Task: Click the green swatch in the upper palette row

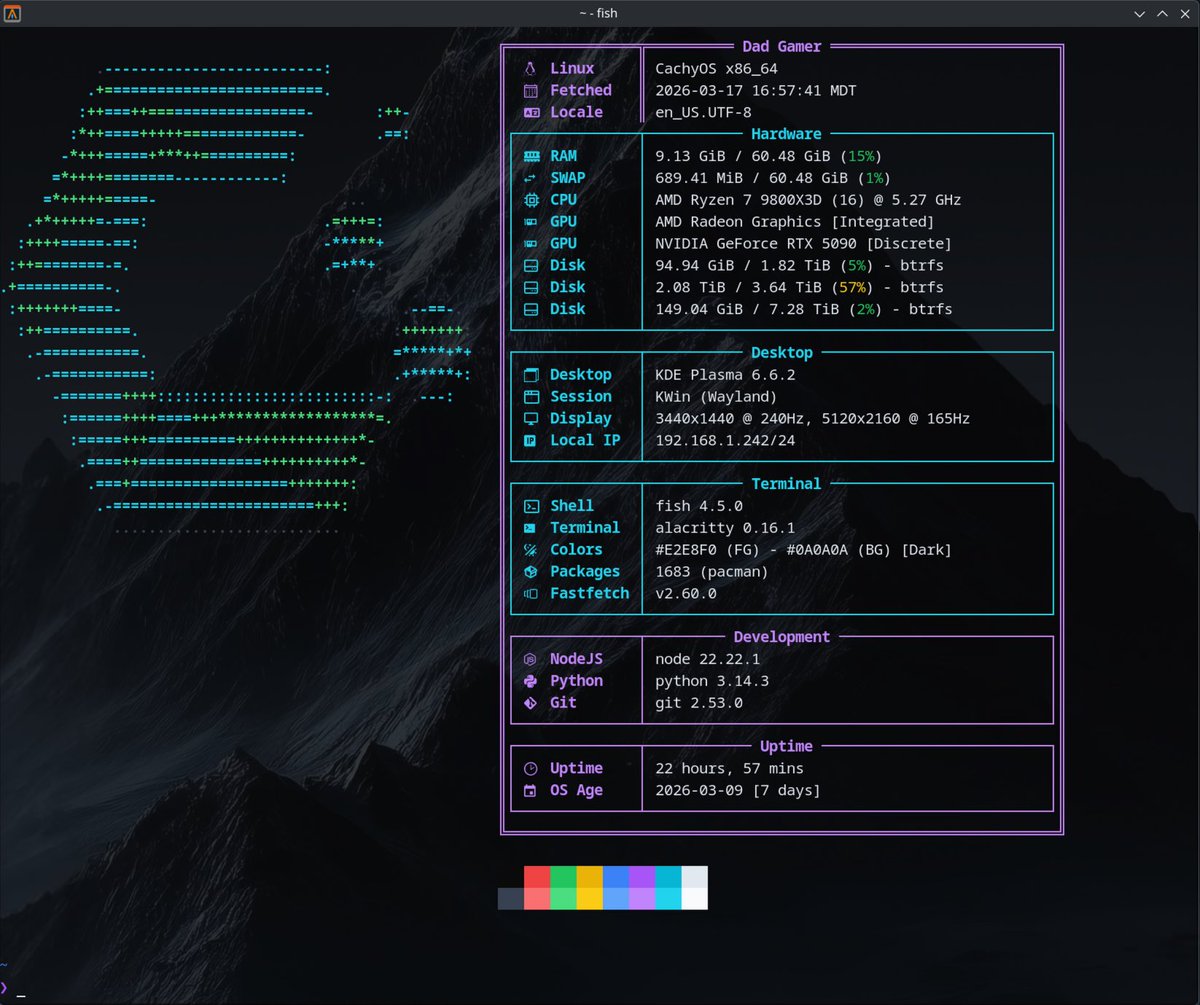Action: [x=563, y=877]
